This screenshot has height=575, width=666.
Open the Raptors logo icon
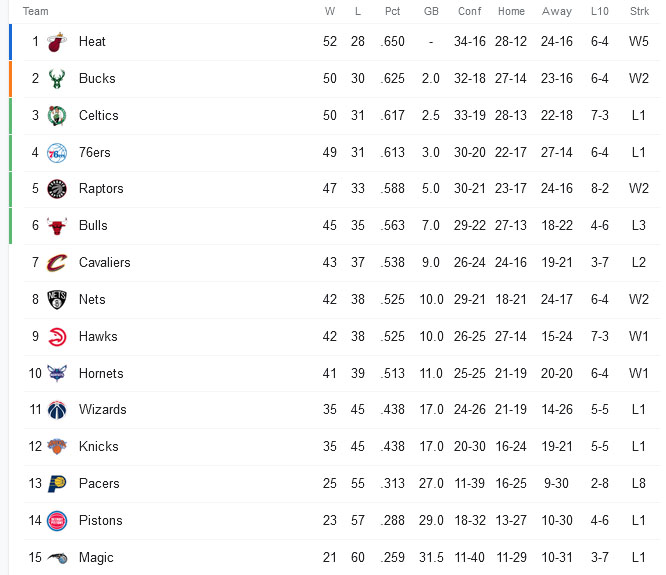click(57, 189)
